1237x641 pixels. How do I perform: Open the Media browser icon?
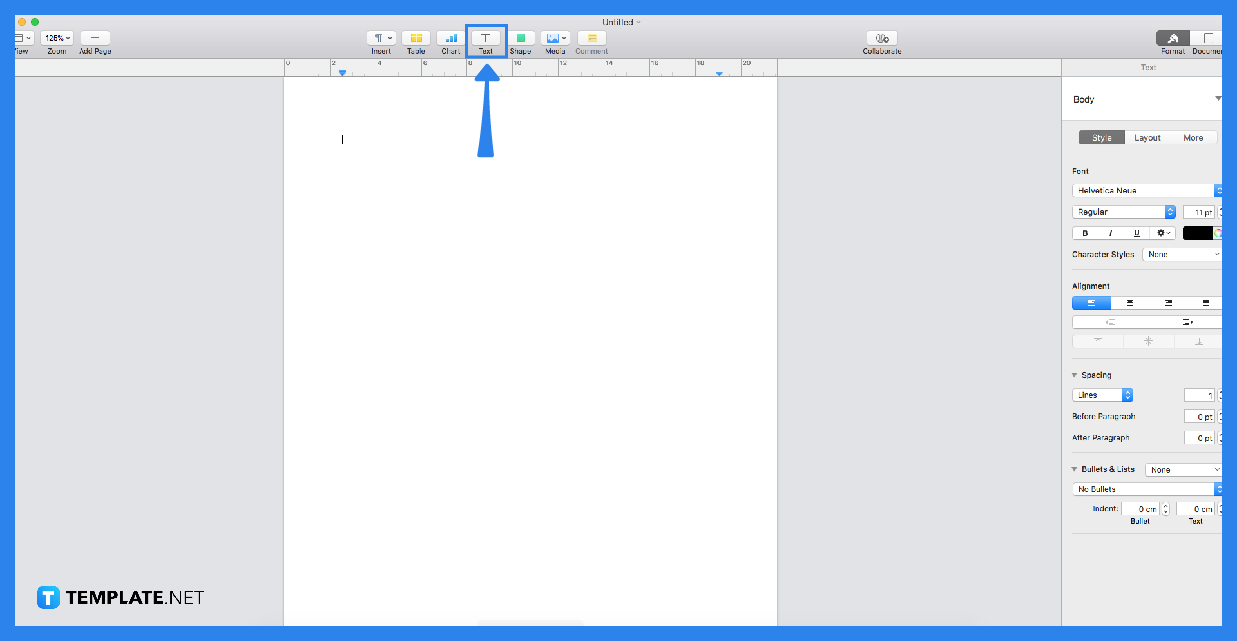coord(552,37)
